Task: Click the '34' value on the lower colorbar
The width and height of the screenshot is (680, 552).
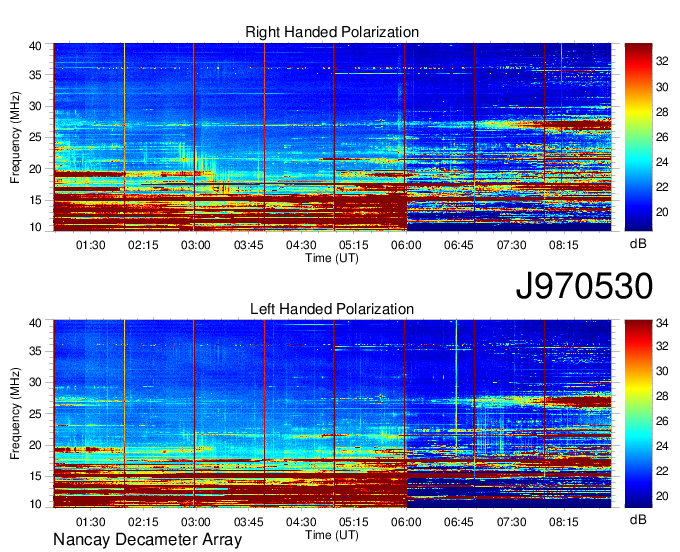Action: click(662, 323)
